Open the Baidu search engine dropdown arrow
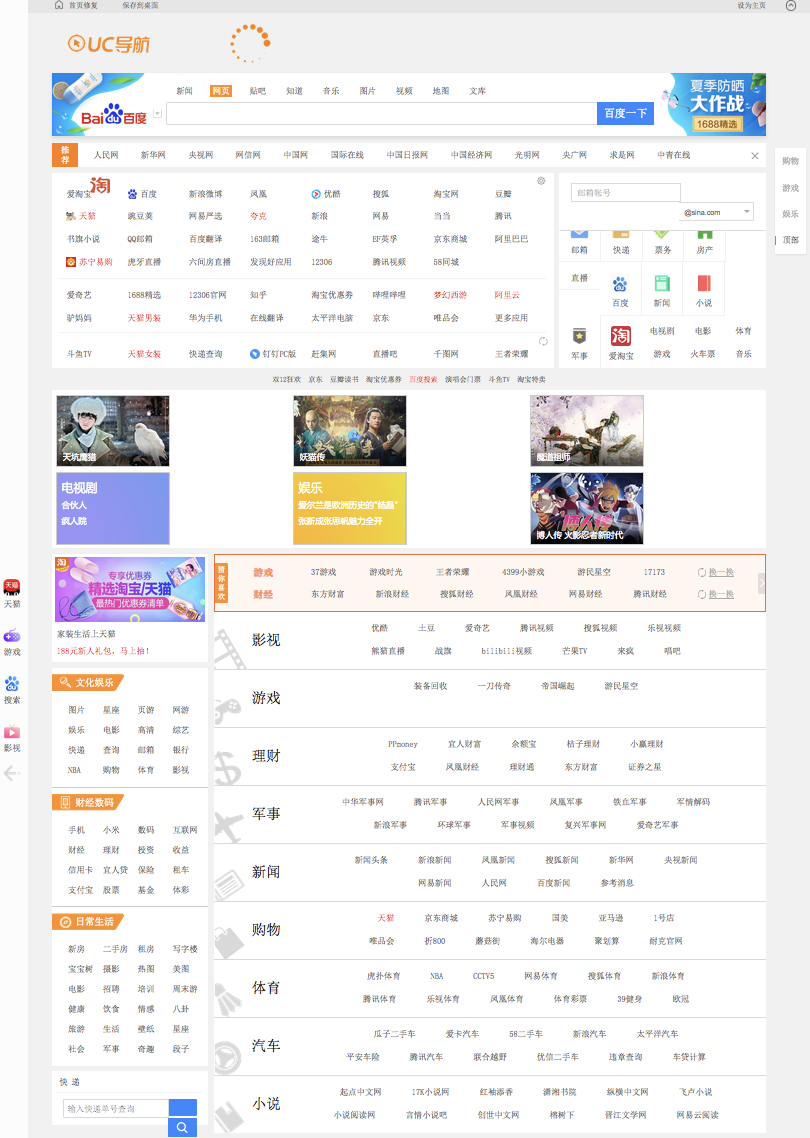Screen dimensions: 810x1138 (157, 114)
